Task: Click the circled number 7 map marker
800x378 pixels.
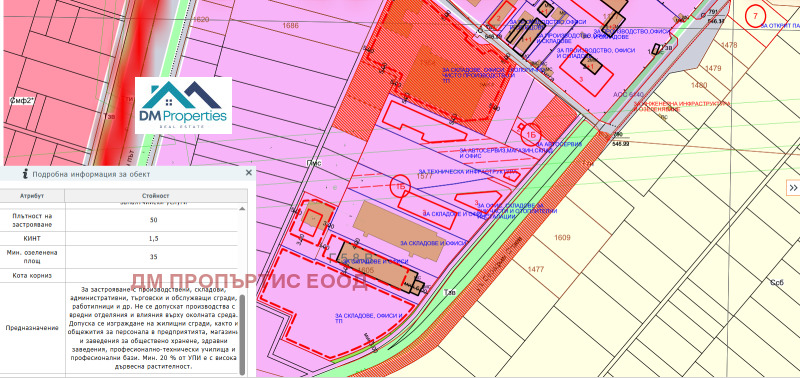Action: click(756, 16)
